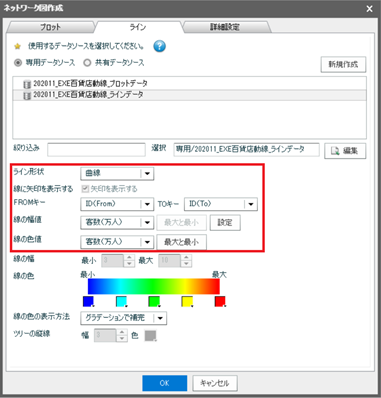Click the 設定 button for line width
Image resolution: width=381 pixels, height=398 pixels.
tap(225, 223)
